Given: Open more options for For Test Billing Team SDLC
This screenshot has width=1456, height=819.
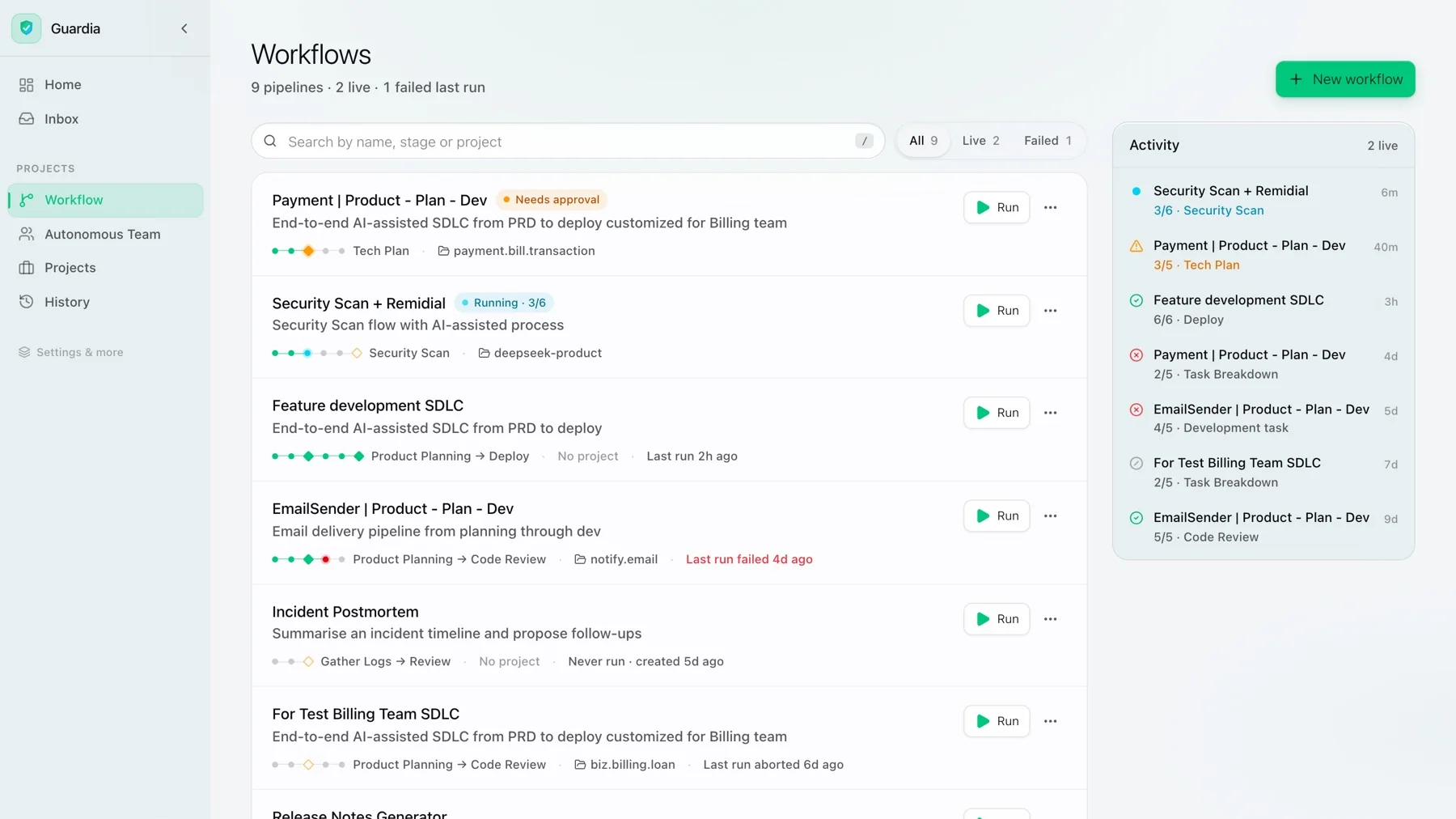Looking at the screenshot, I should coord(1050,721).
